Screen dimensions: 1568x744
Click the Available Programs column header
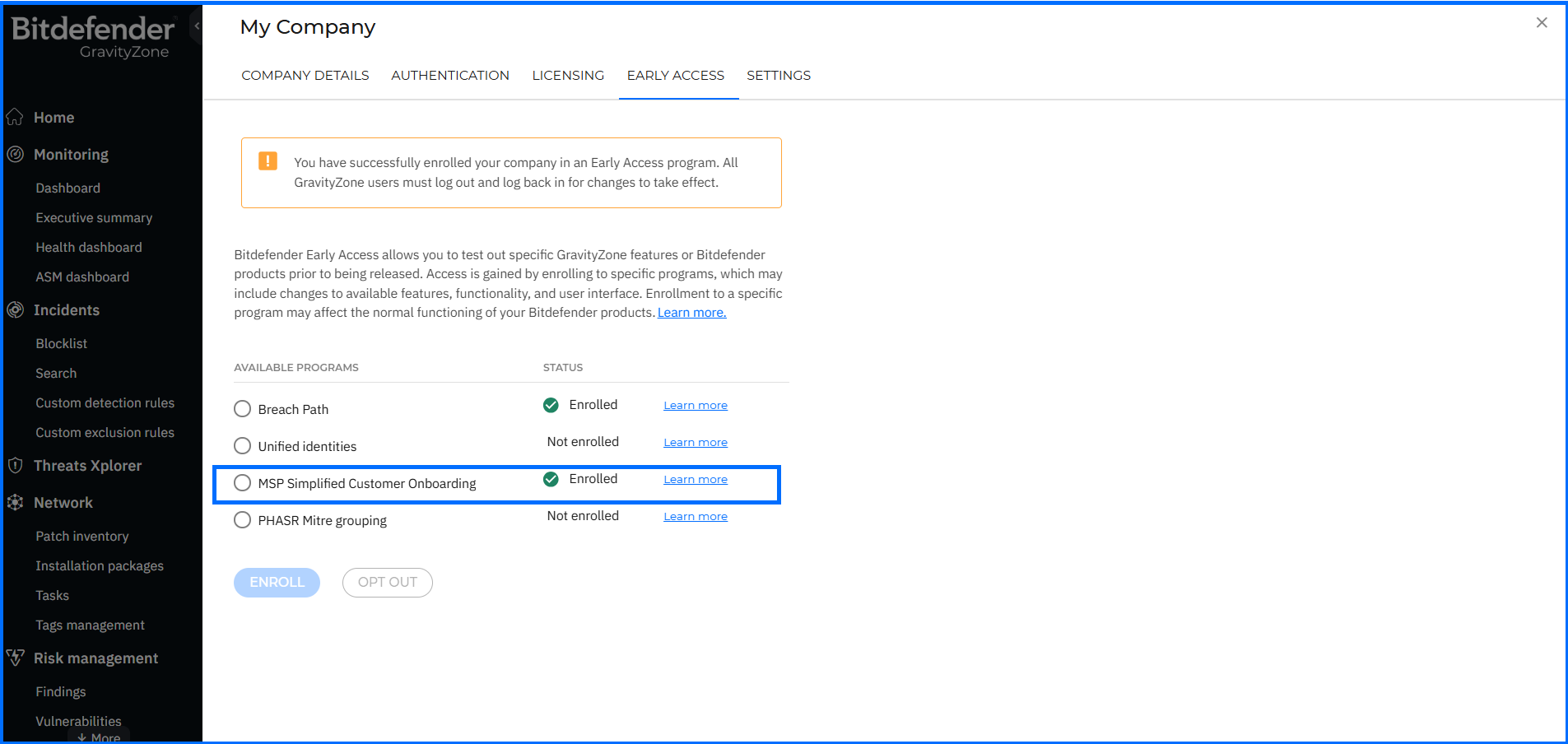click(296, 368)
